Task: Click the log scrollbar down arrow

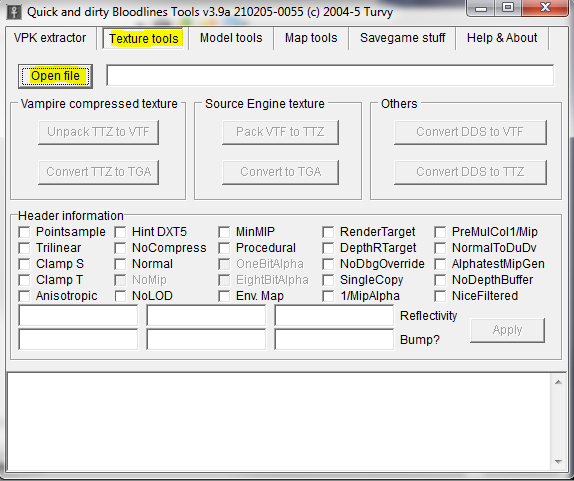Action: coord(558,462)
